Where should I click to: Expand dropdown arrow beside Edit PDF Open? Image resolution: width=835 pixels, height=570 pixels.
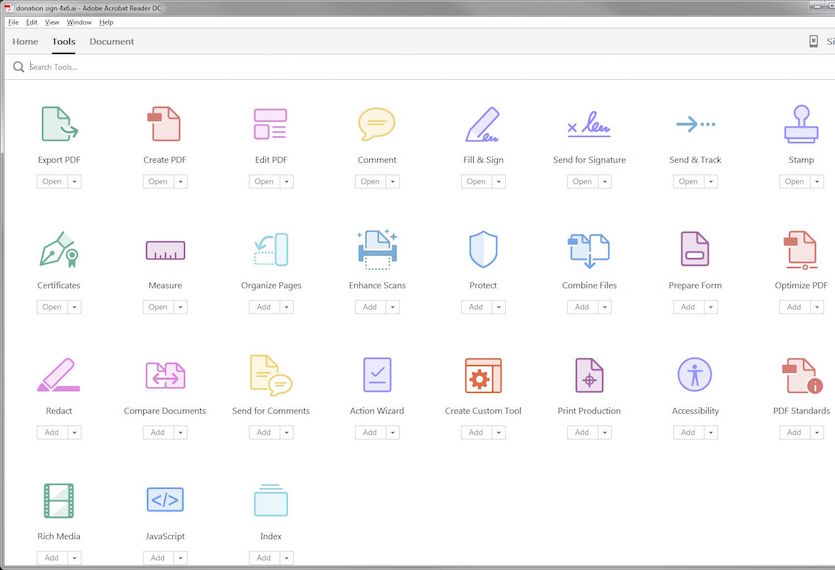[286, 182]
